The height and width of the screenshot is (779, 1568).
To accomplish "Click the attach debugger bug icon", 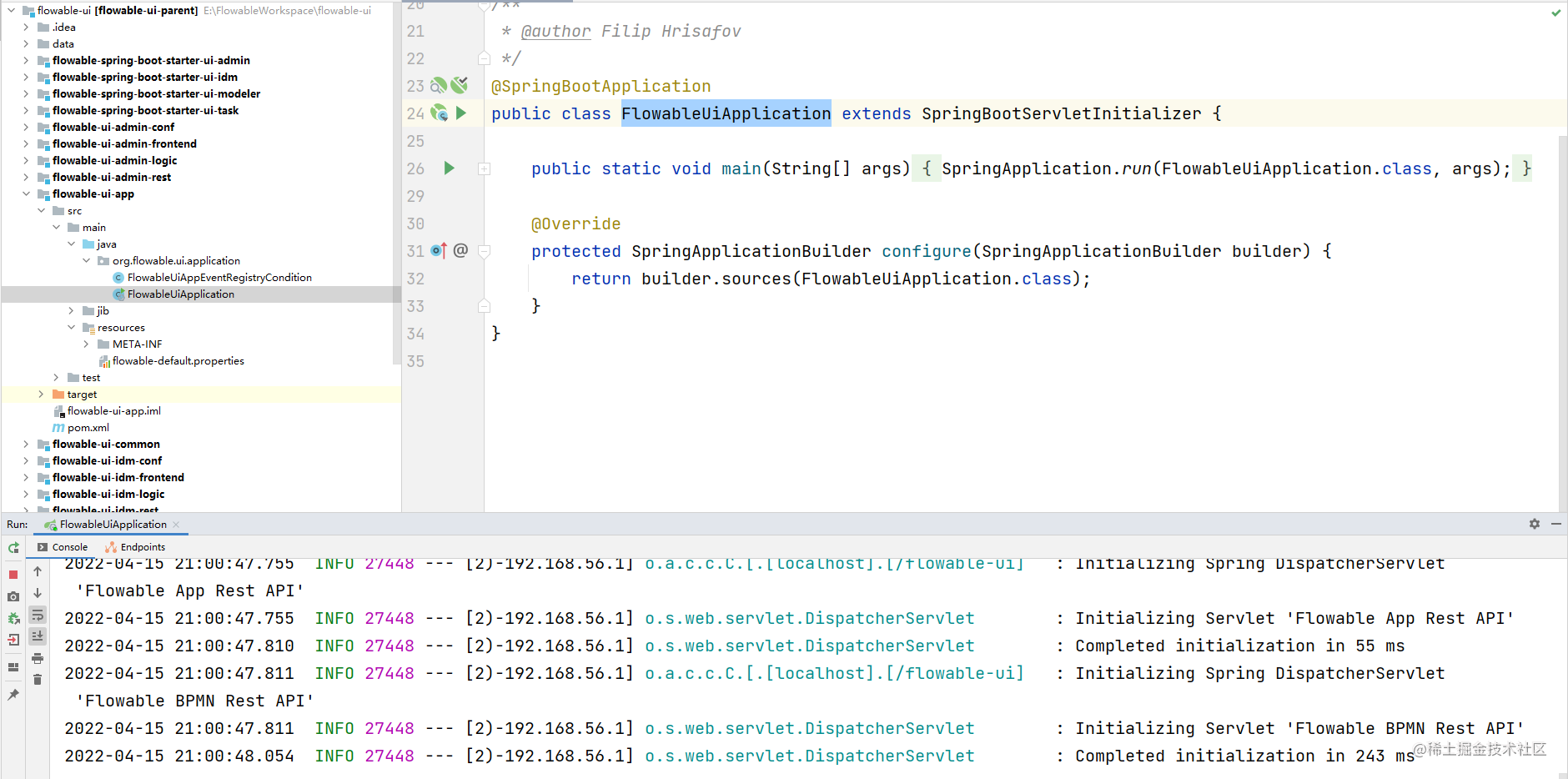I will (x=13, y=618).
